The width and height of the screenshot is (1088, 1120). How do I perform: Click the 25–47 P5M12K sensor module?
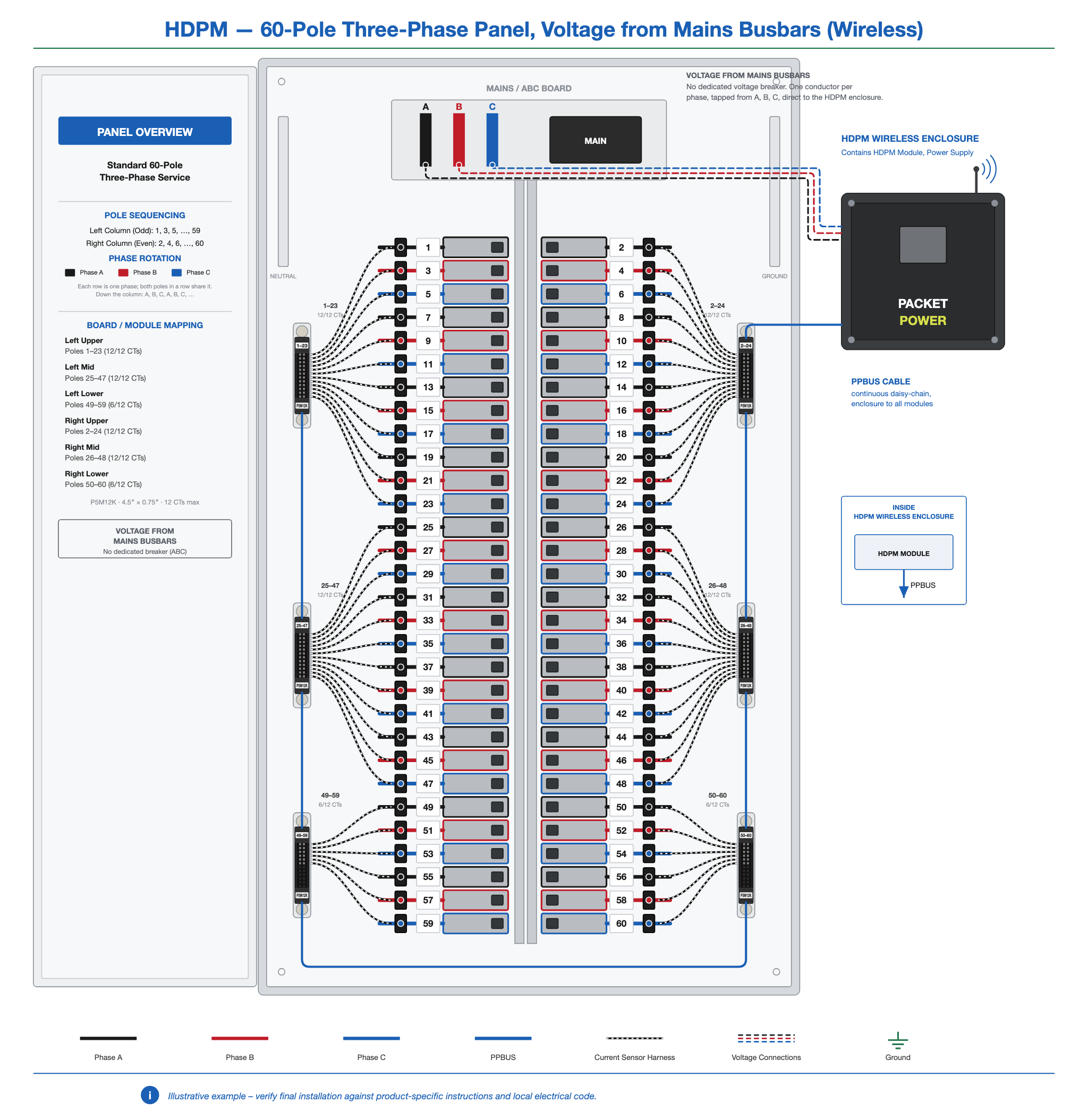pyautogui.click(x=302, y=655)
